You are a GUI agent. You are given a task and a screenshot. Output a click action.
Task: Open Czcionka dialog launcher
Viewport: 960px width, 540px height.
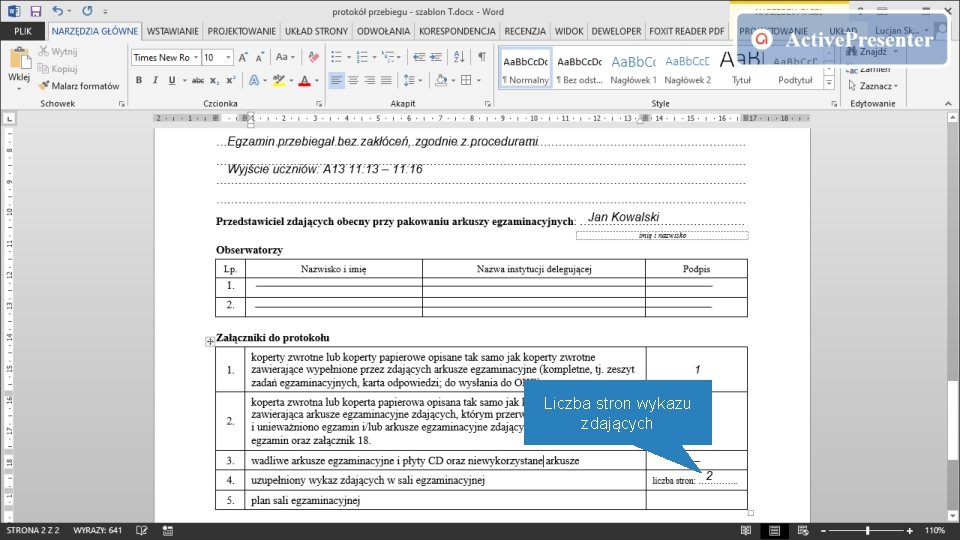[x=319, y=104]
